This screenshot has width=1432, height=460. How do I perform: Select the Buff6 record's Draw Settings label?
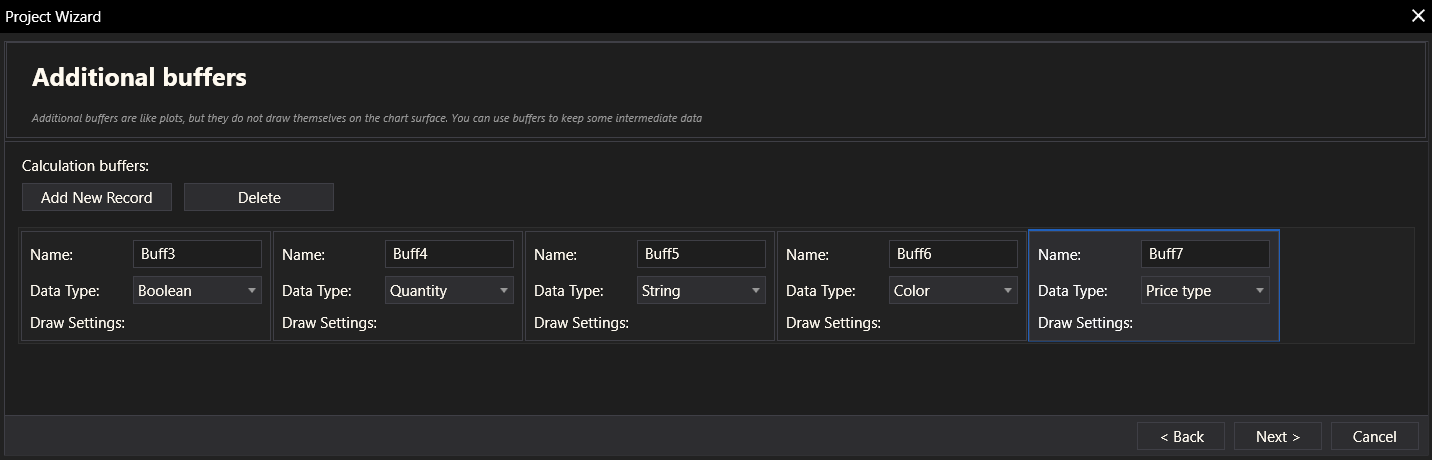pyautogui.click(x=833, y=323)
